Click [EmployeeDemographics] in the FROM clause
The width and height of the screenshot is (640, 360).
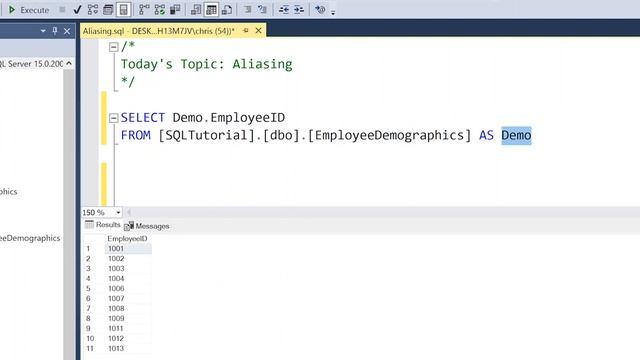pos(389,135)
